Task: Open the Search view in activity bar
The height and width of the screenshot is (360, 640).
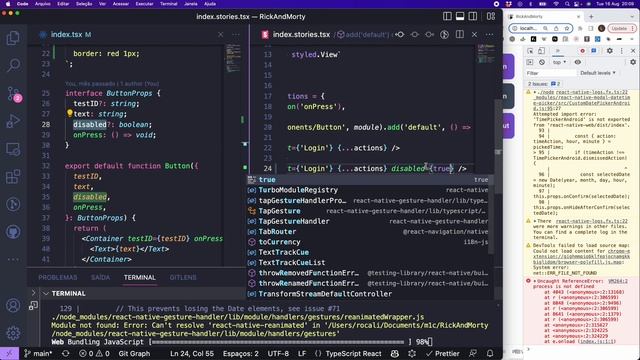Action: [13, 65]
